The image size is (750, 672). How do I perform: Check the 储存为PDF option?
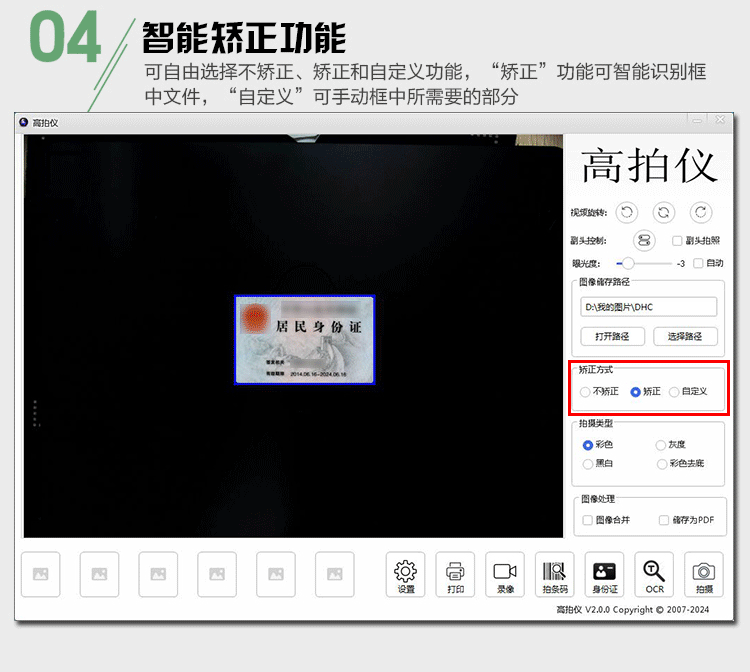tap(664, 520)
